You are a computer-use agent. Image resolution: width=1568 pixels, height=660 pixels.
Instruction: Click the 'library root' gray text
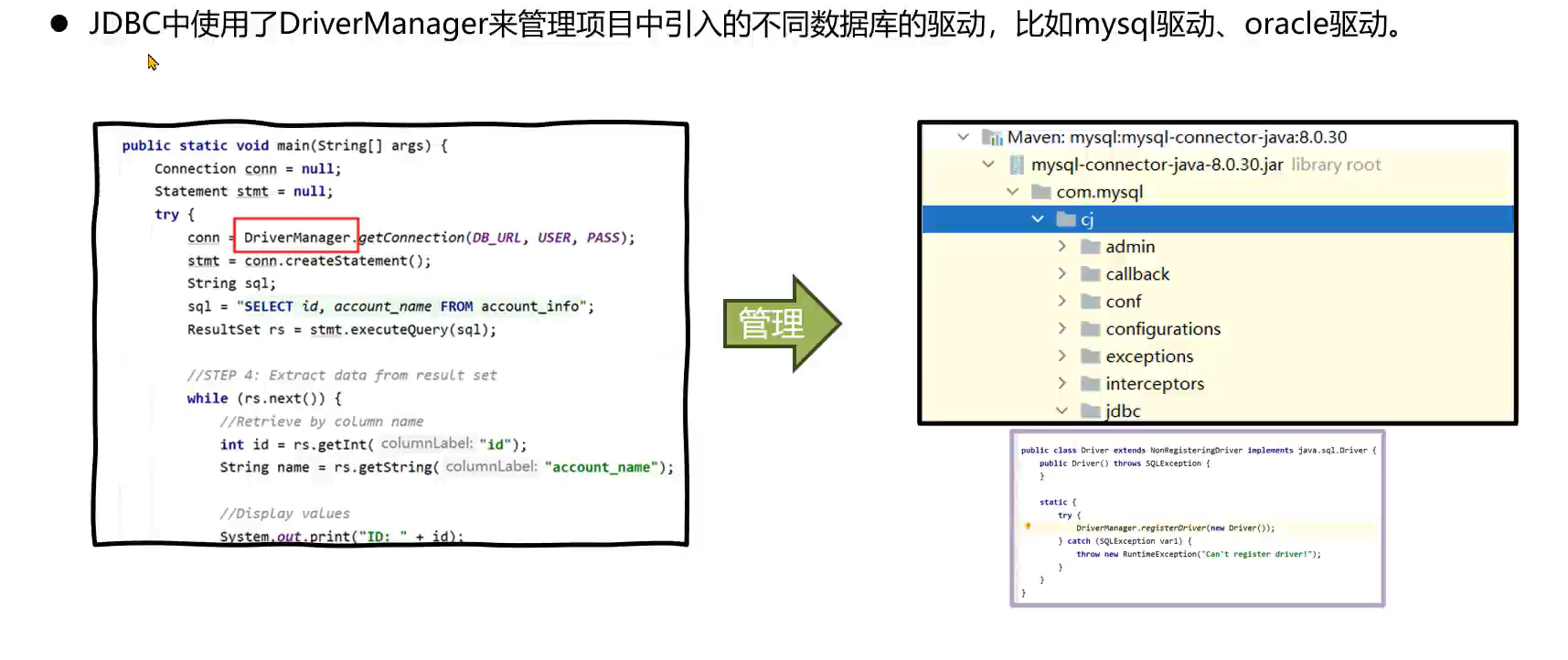coord(1336,165)
